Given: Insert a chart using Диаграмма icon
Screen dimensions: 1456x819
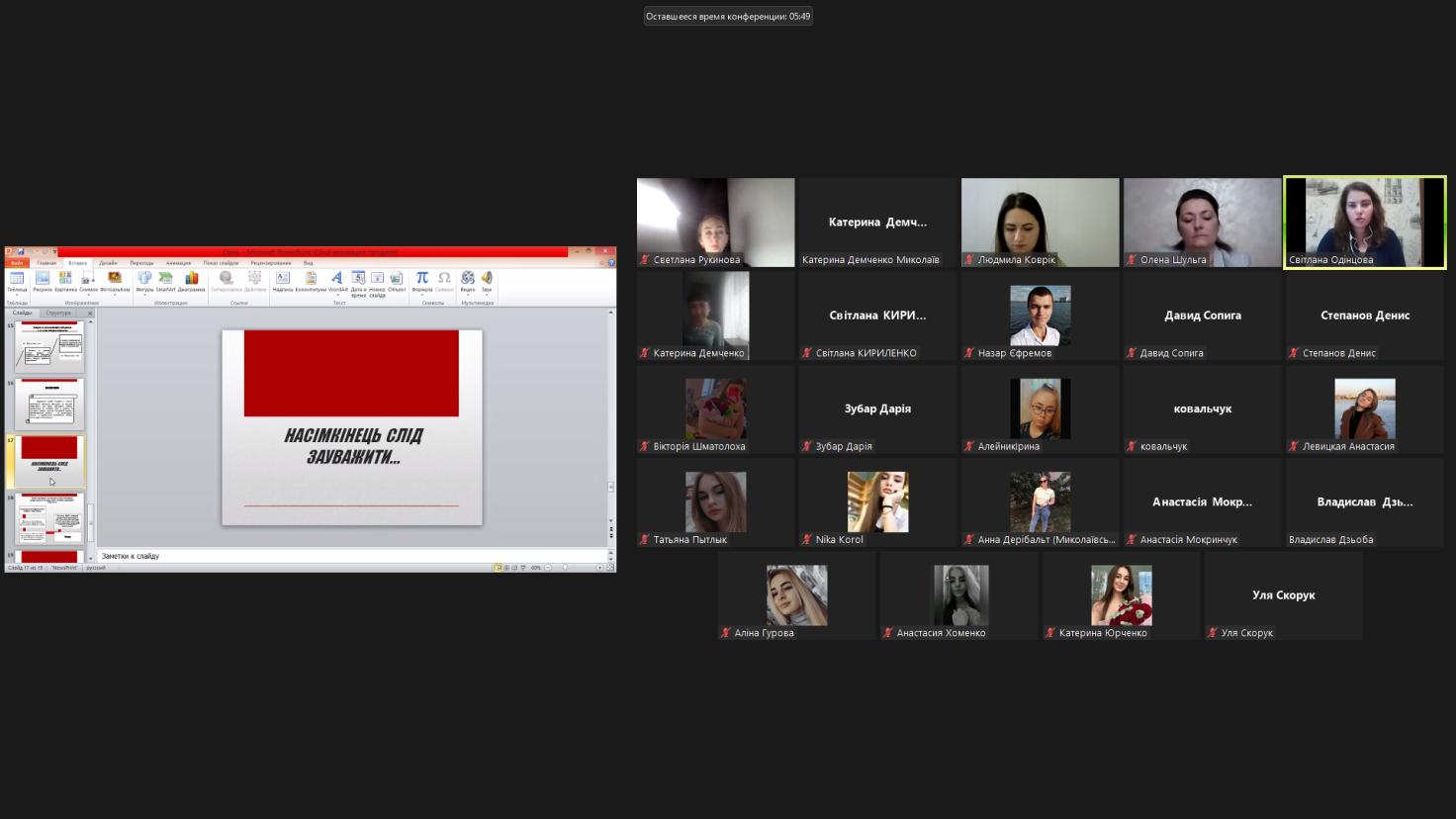Looking at the screenshot, I should pos(192,281).
